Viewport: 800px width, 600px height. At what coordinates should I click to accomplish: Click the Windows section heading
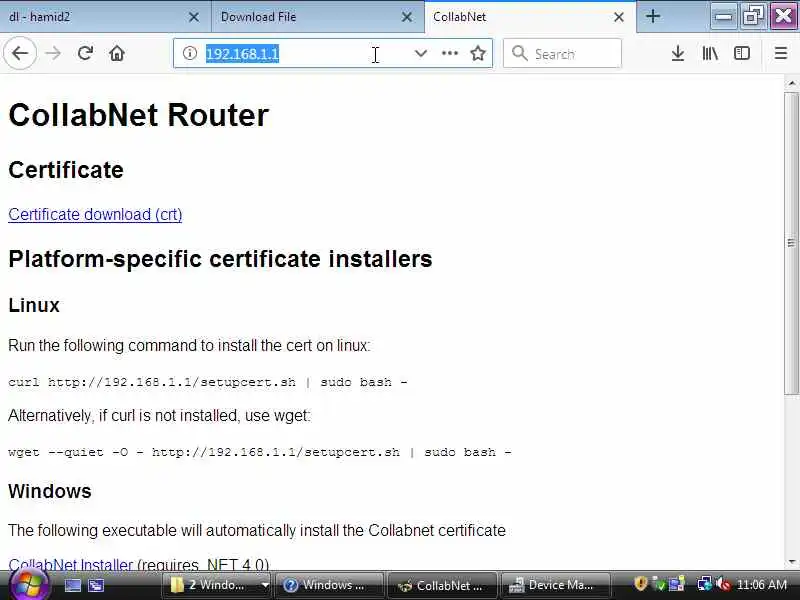[x=50, y=491]
